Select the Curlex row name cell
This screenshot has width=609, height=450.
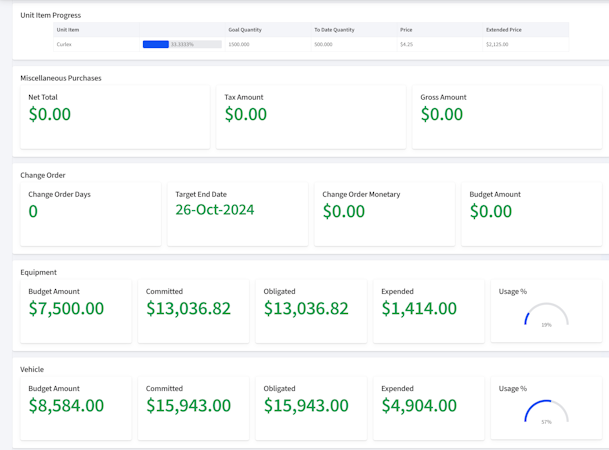(64, 44)
